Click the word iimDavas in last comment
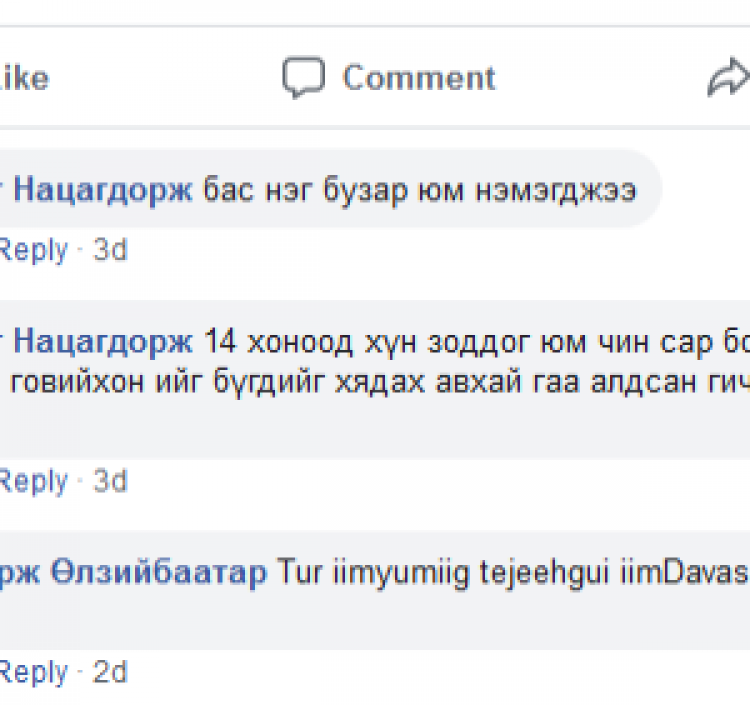Screen dimensions: 750x705 [684, 572]
